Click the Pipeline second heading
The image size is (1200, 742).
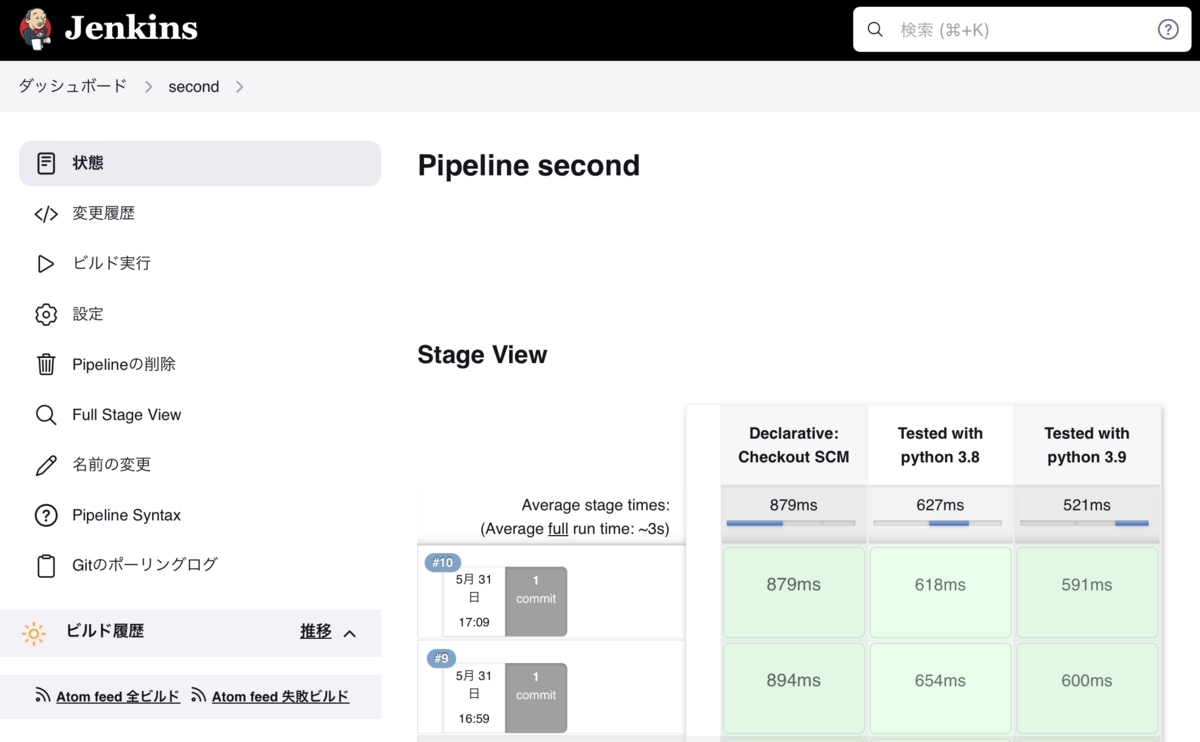click(528, 166)
